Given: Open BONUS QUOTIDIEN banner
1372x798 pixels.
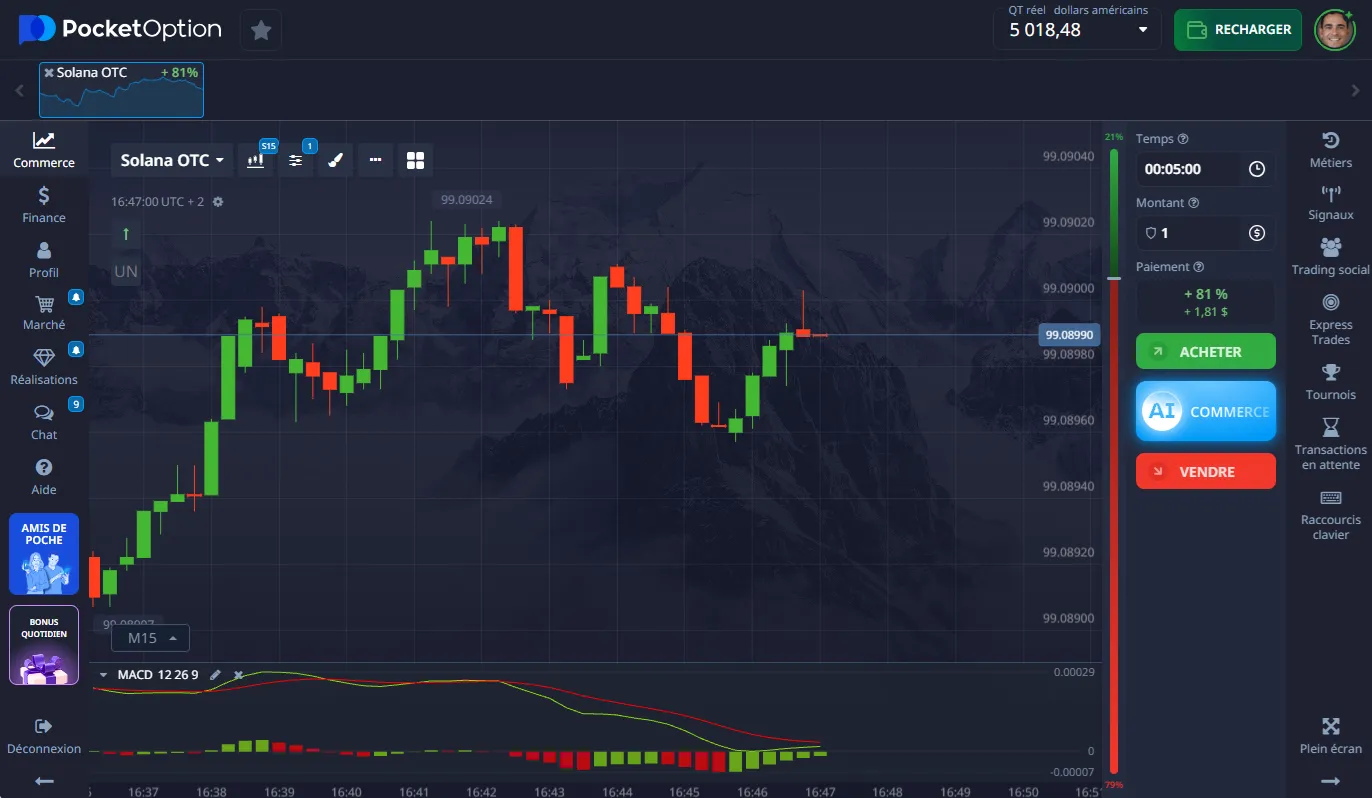Looking at the screenshot, I should tap(44, 645).
